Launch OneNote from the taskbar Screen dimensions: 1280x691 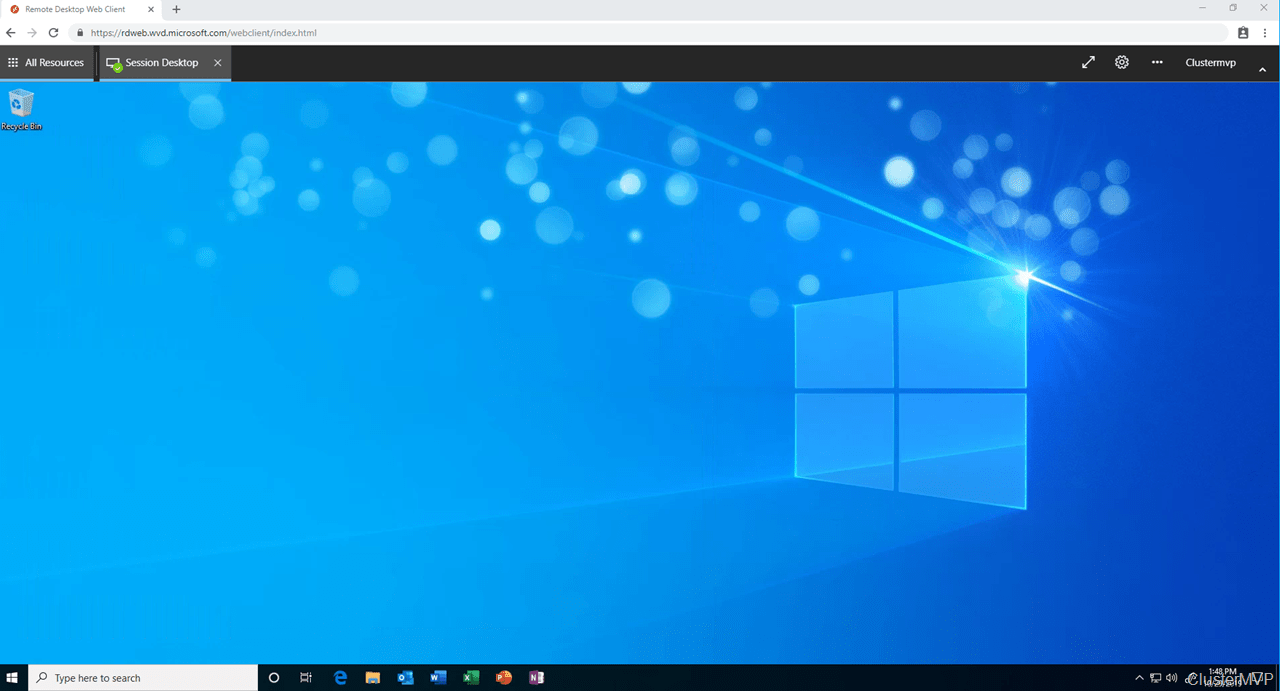pyautogui.click(x=537, y=678)
